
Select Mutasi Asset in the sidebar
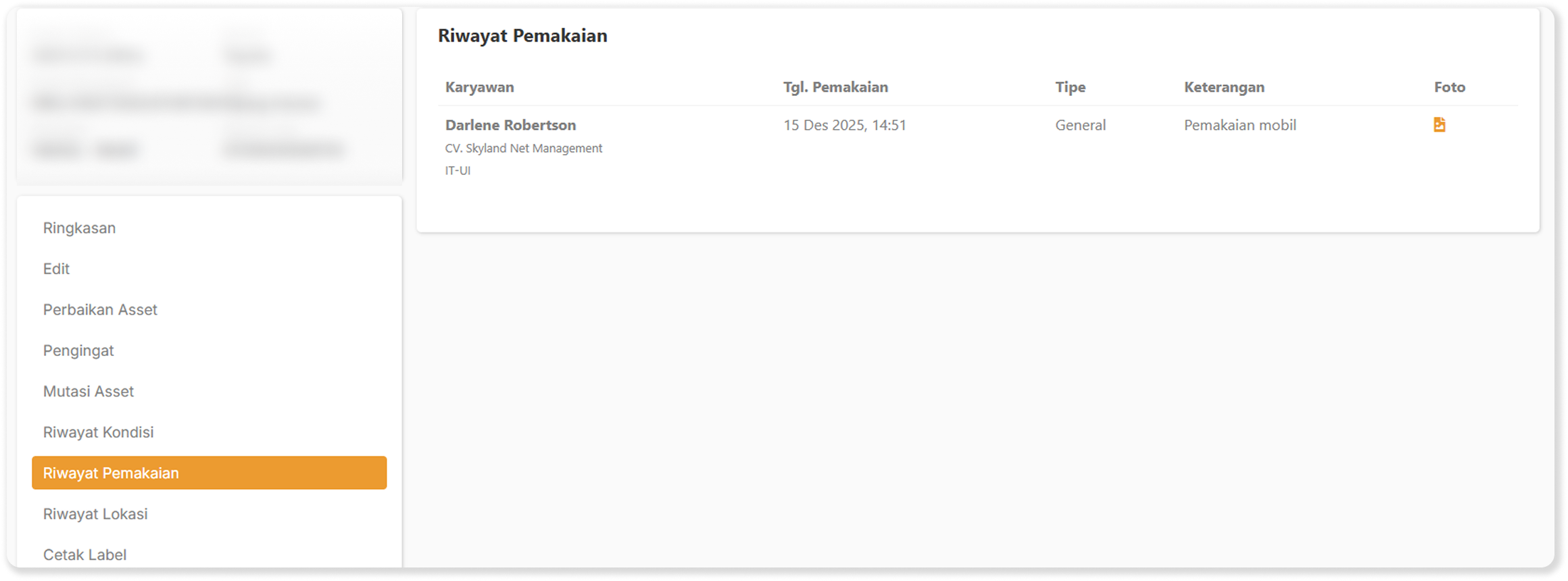coord(88,390)
